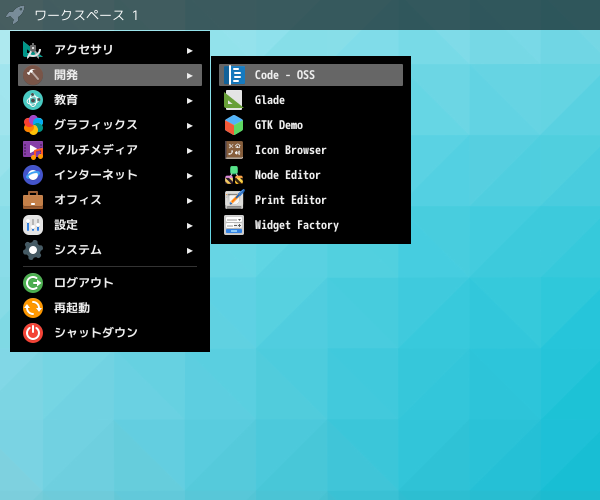Click the Node Editor icon

(234, 175)
